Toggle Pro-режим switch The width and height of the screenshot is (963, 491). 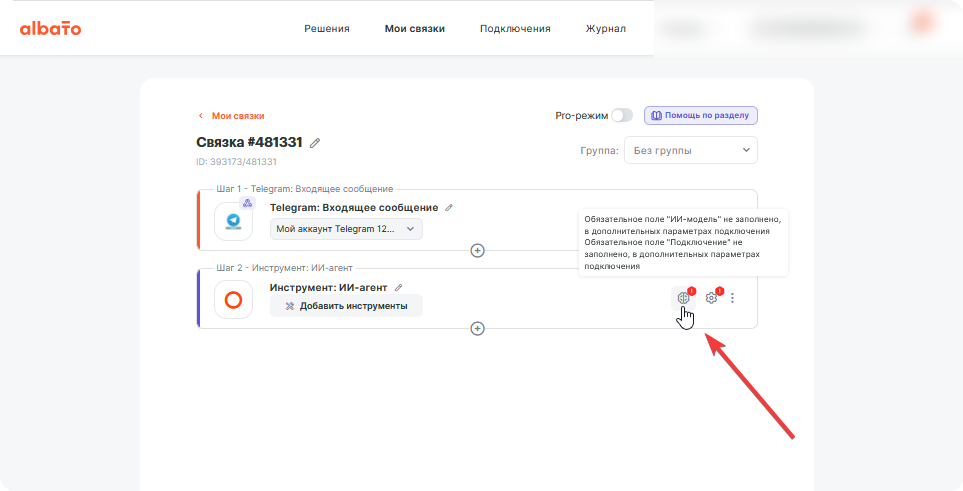622,116
